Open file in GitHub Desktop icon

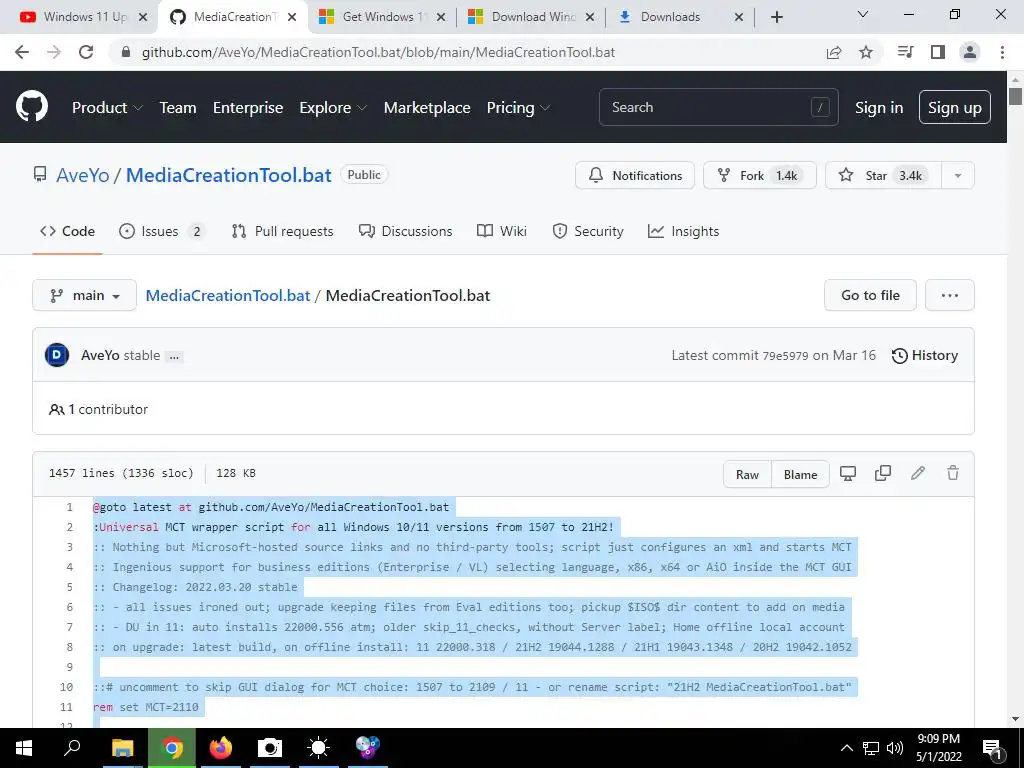(848, 473)
